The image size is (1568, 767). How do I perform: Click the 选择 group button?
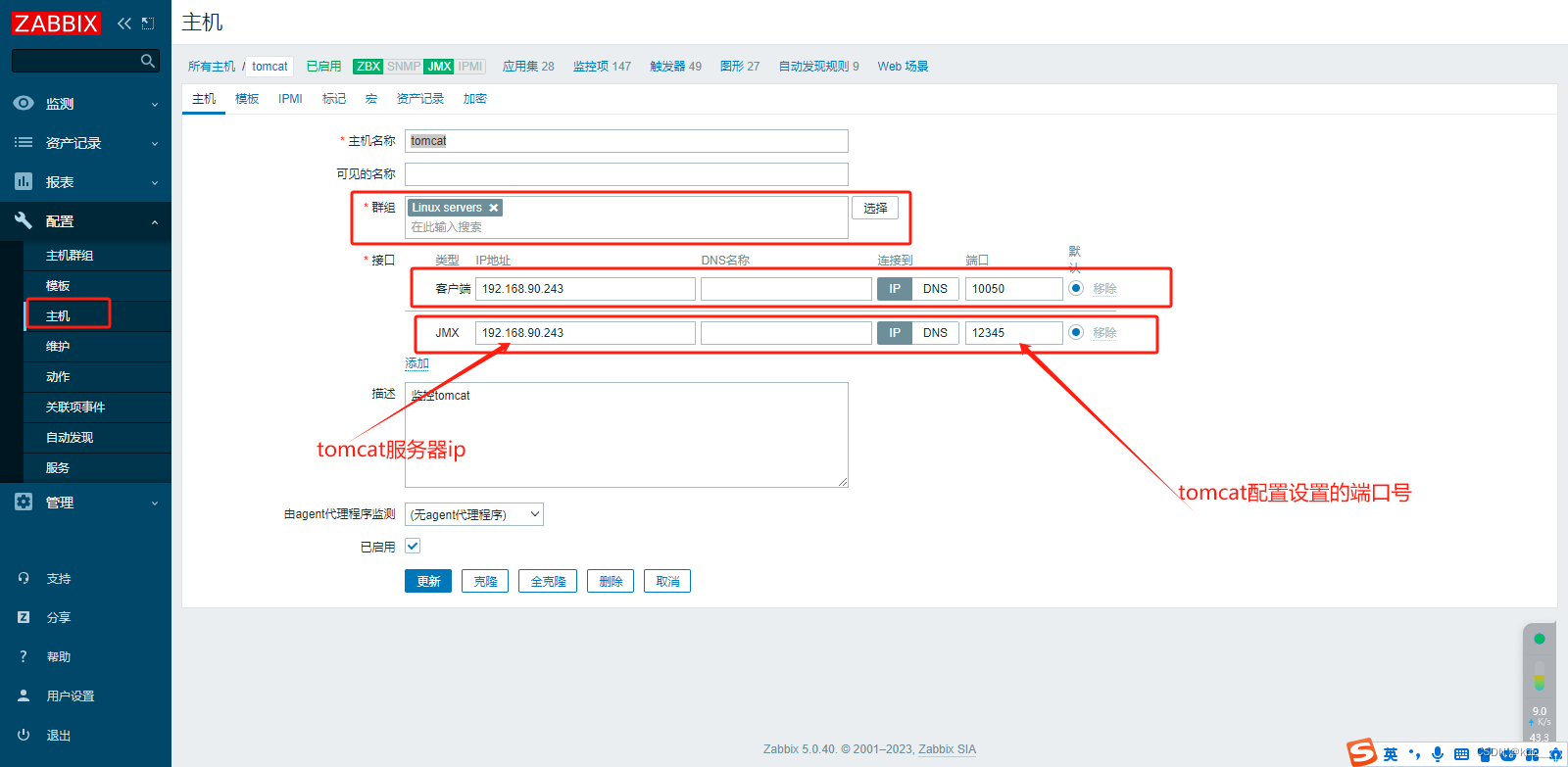(x=875, y=208)
